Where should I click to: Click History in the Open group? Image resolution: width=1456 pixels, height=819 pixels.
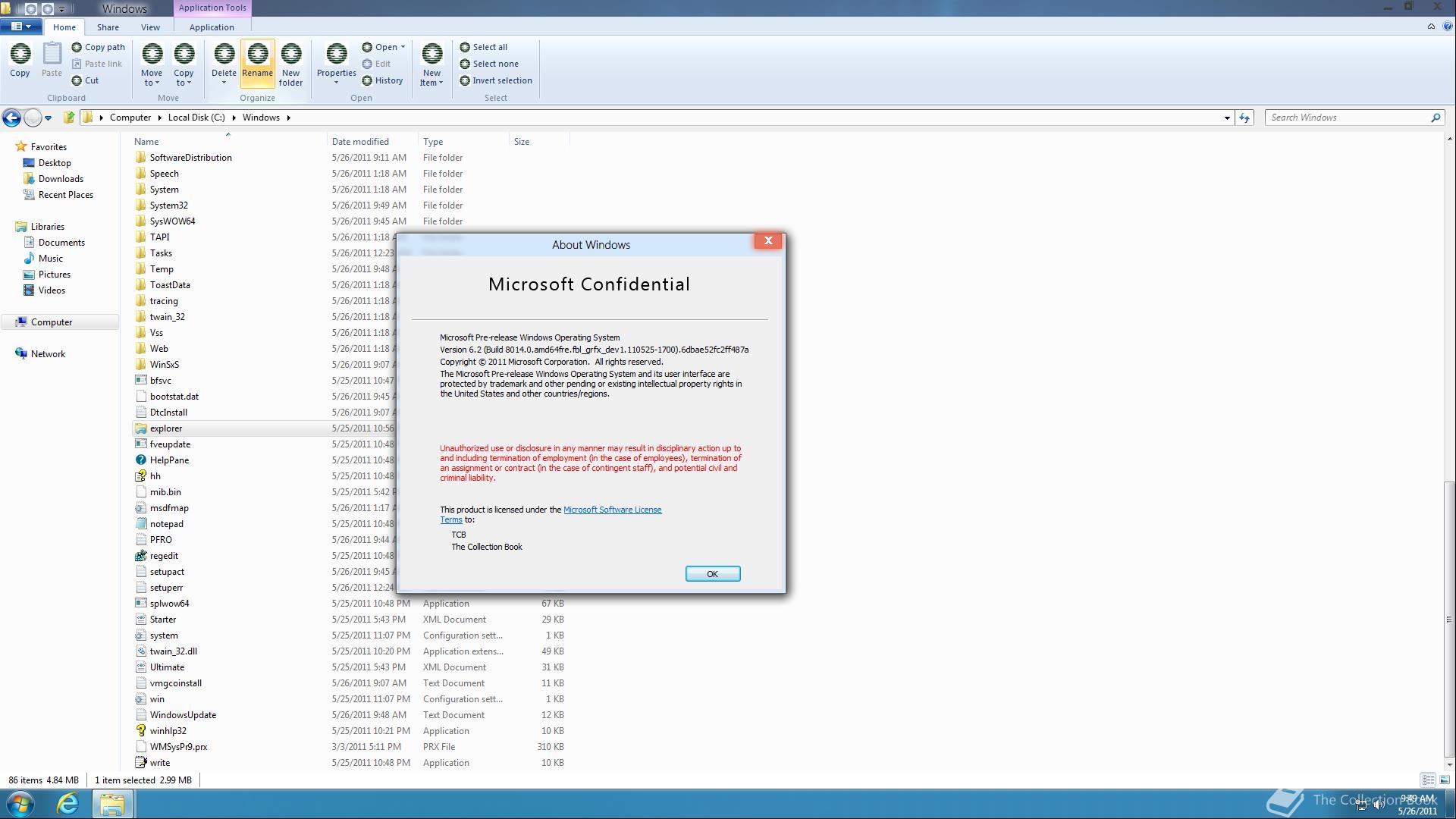(382, 80)
